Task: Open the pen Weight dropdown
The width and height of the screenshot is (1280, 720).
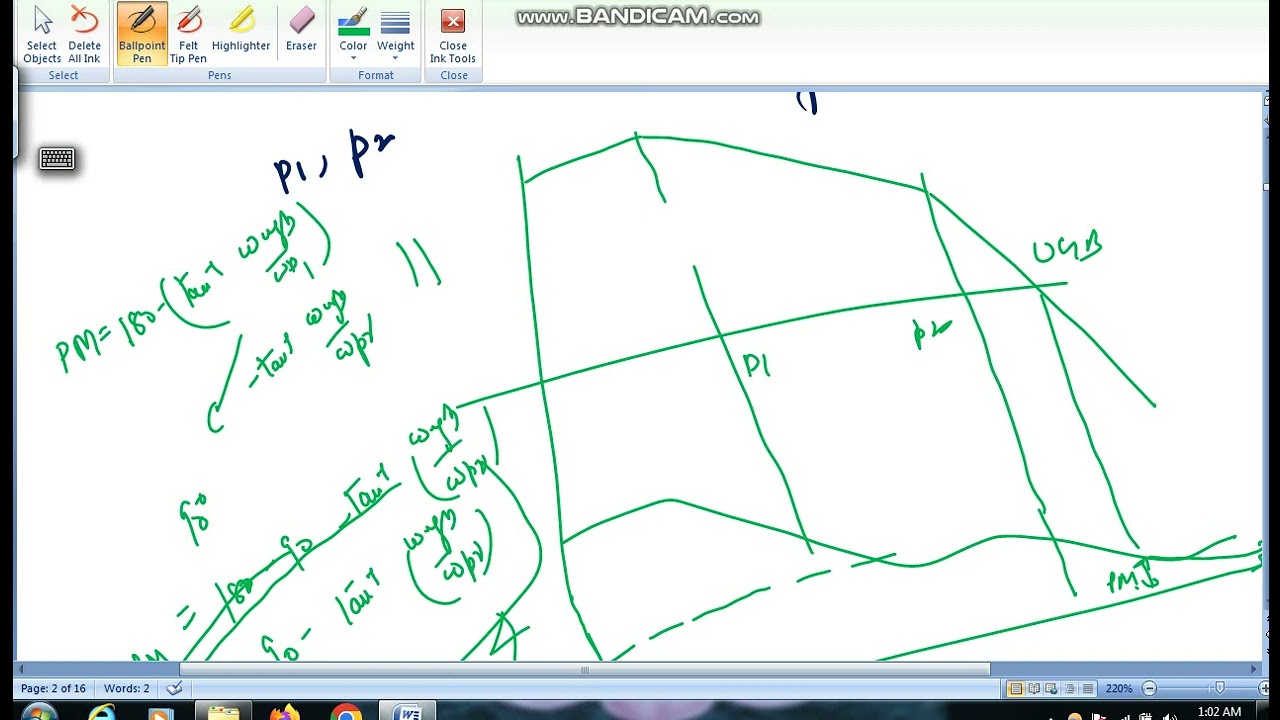Action: (x=396, y=36)
